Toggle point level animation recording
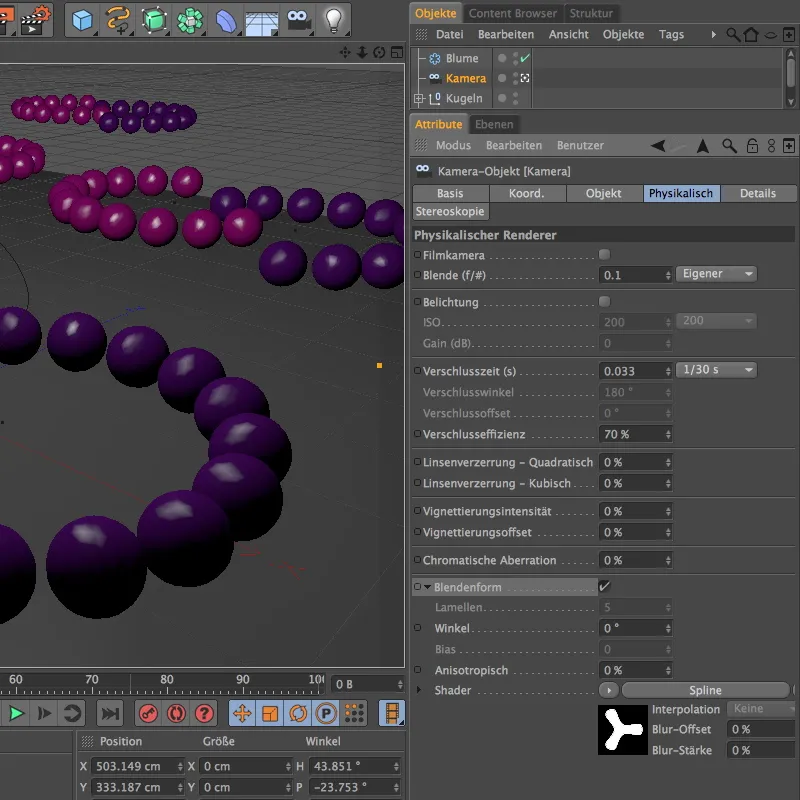800x800 pixels. coord(354,713)
